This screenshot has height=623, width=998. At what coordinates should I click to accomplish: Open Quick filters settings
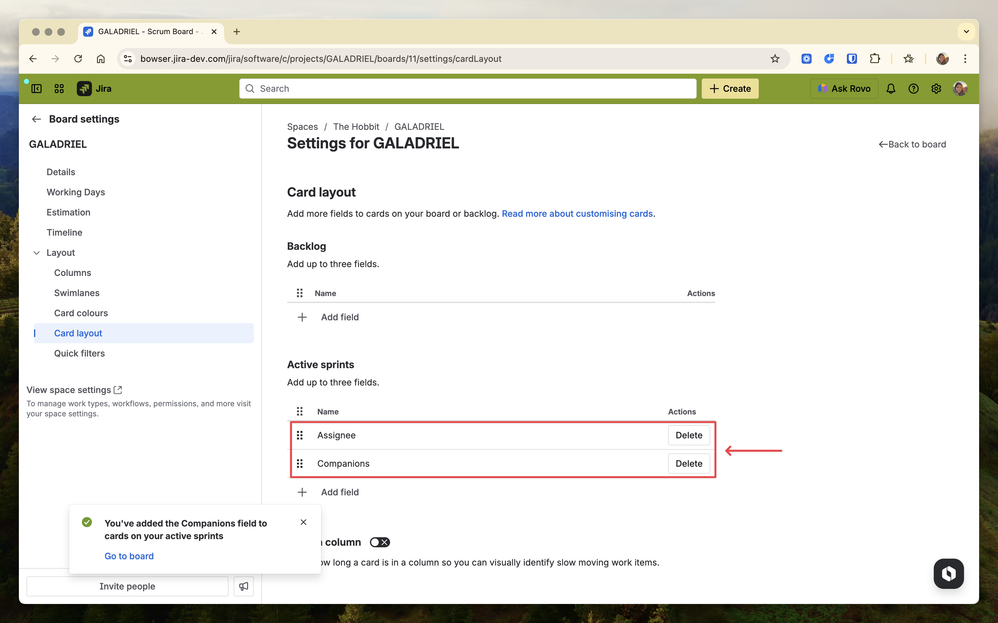pos(79,353)
